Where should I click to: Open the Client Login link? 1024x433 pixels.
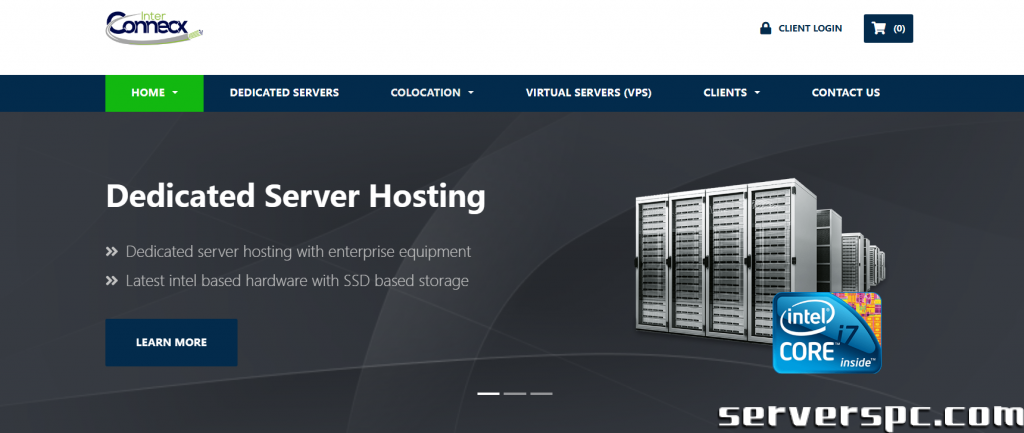pyautogui.click(x=810, y=29)
